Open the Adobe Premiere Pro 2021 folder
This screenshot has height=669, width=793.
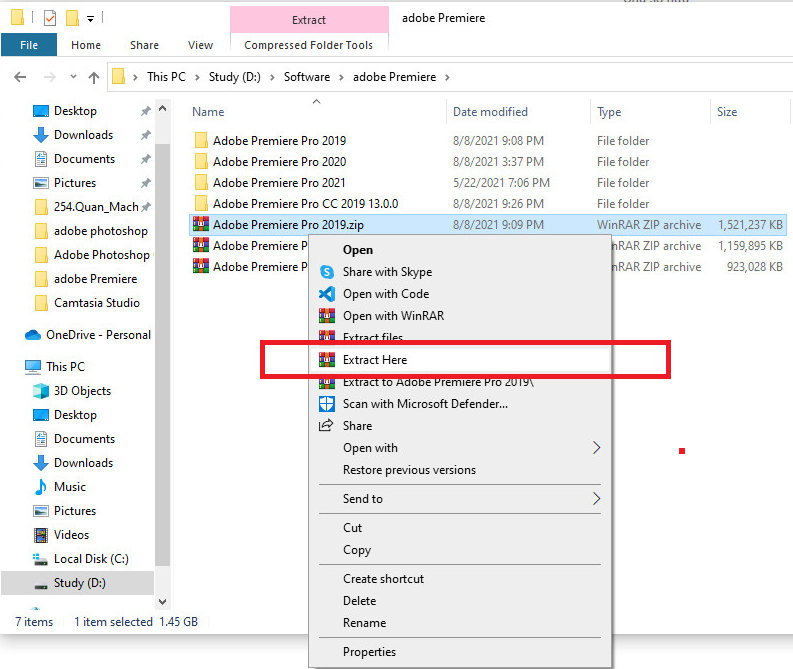coord(279,183)
